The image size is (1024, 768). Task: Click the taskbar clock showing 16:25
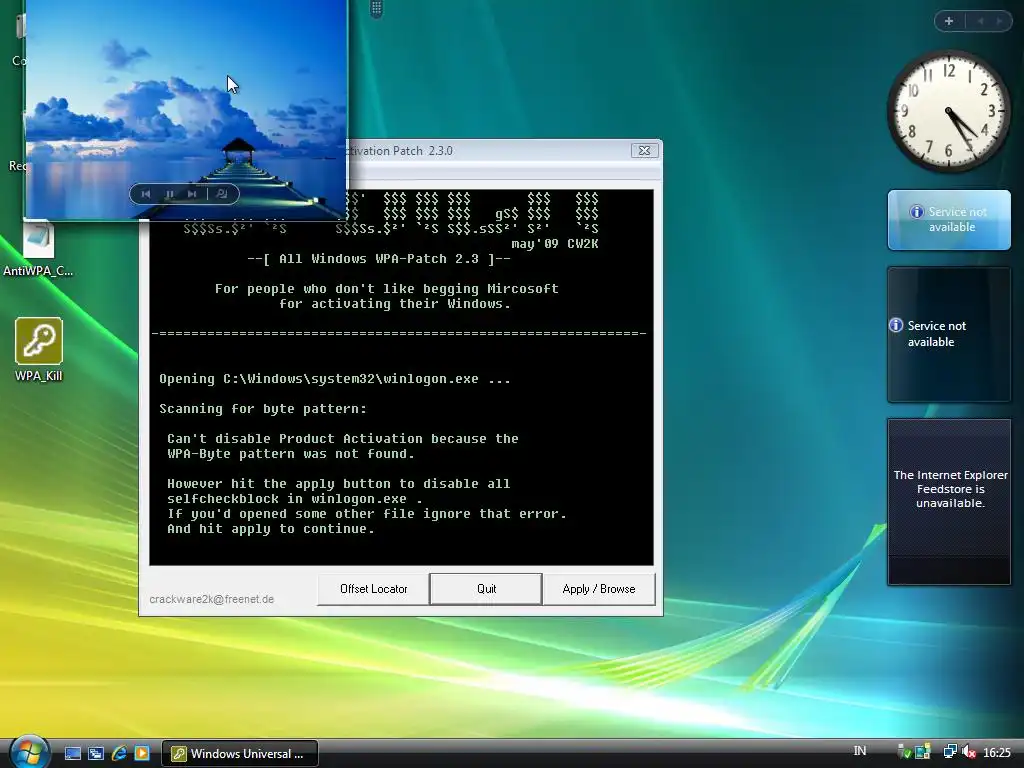(997, 753)
